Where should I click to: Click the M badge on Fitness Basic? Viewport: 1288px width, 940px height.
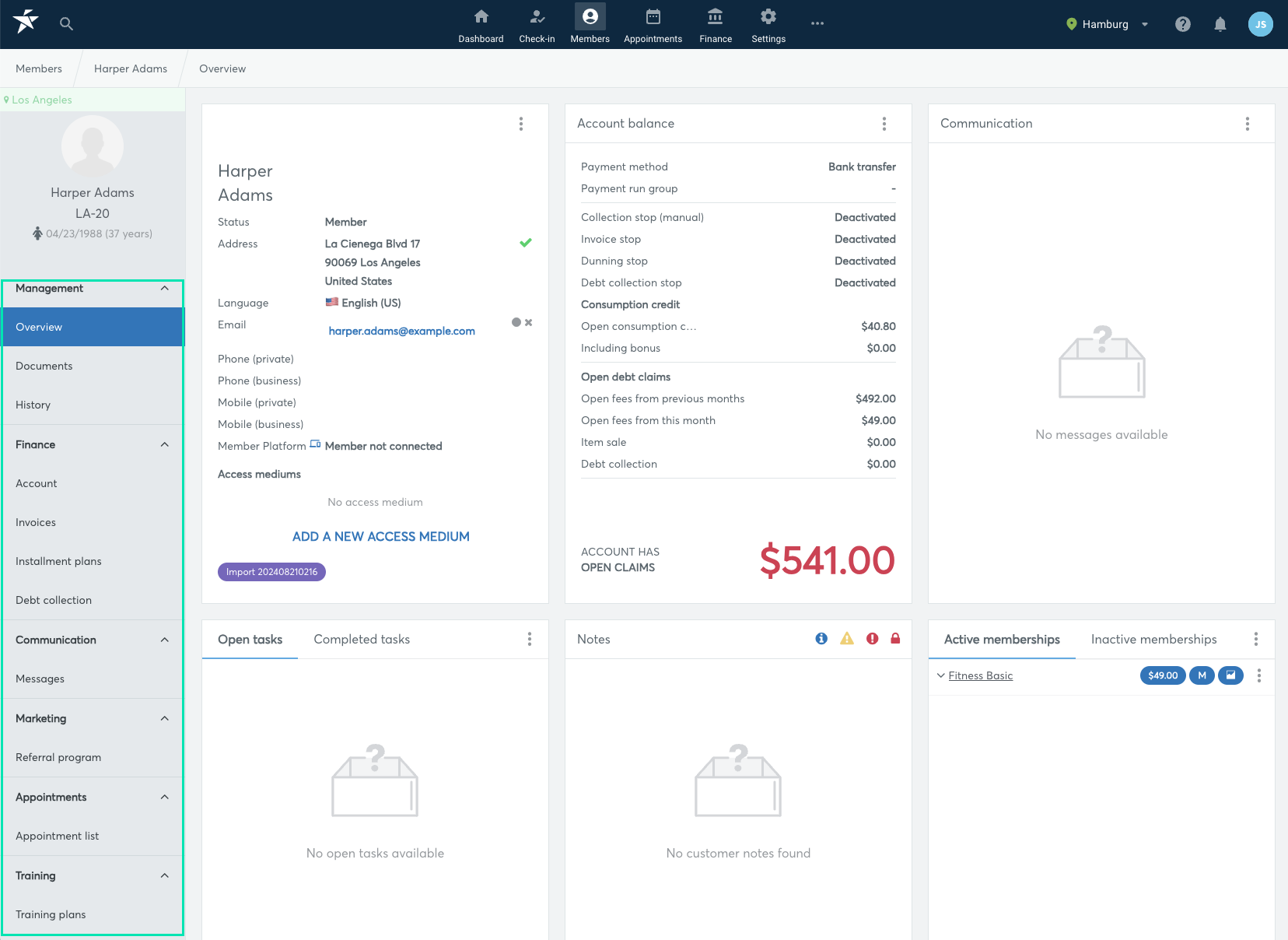(1202, 675)
